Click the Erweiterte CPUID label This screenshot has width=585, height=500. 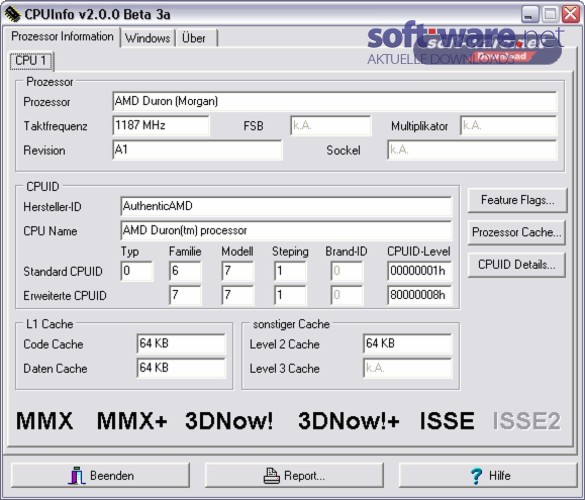(x=65, y=296)
